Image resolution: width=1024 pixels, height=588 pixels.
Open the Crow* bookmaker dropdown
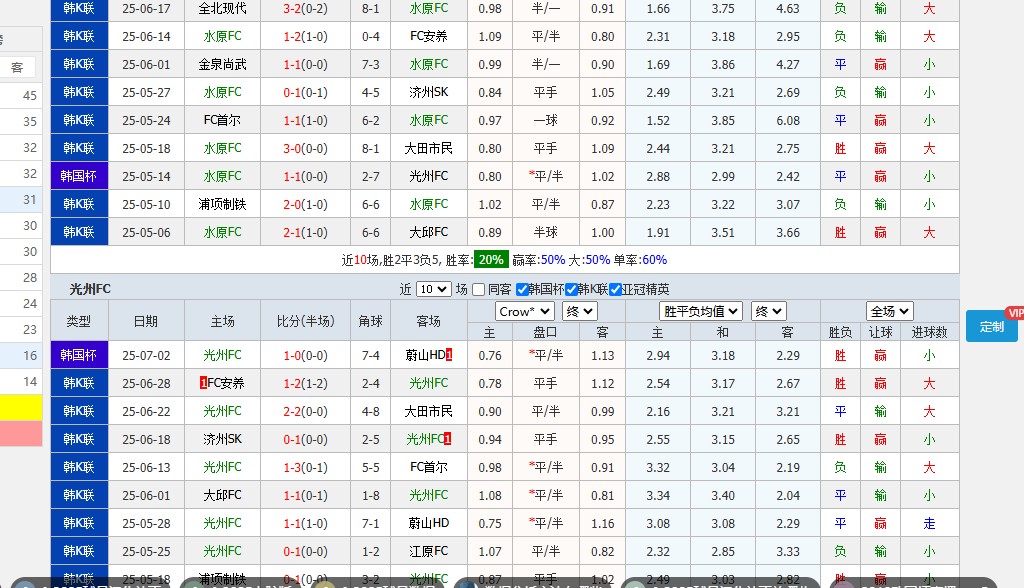tap(524, 311)
